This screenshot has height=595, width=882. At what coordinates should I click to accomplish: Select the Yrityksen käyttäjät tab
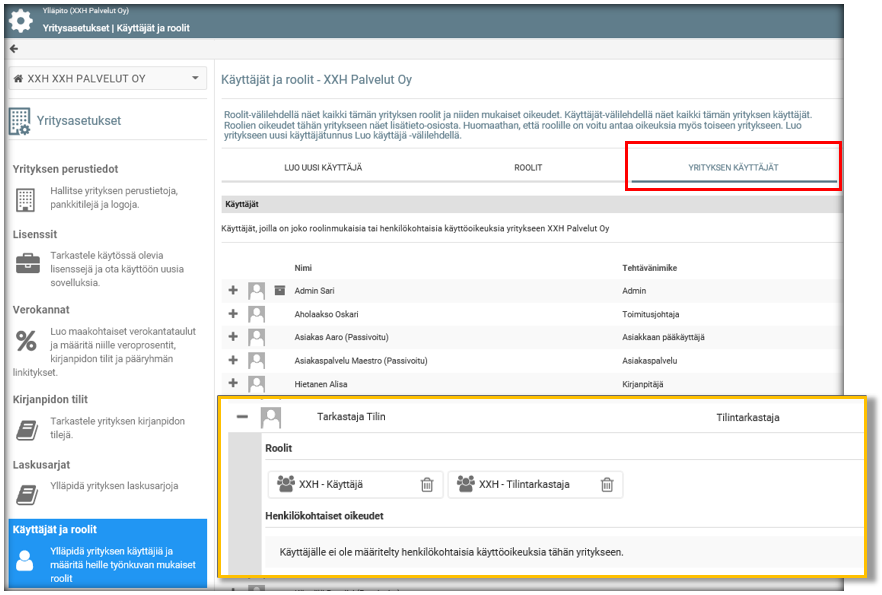[734, 167]
